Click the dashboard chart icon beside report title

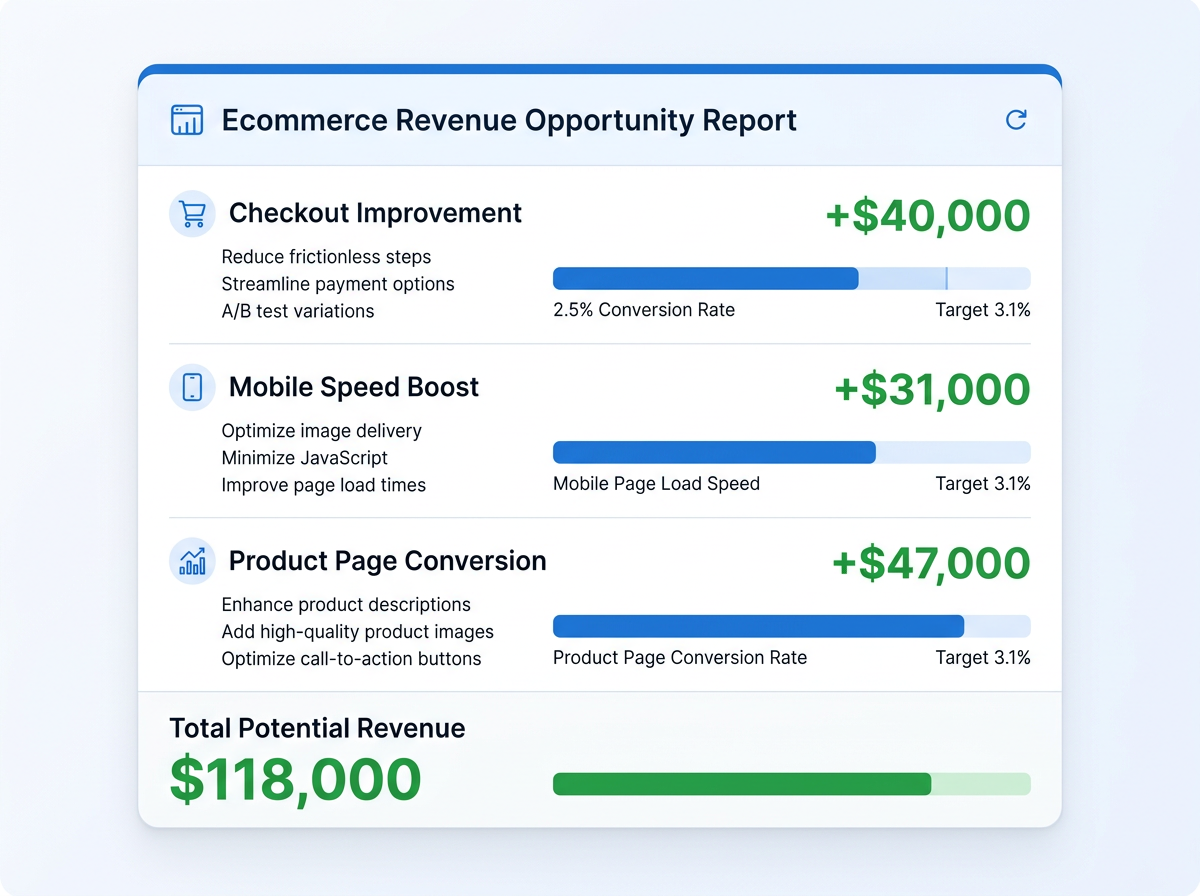pos(187,120)
